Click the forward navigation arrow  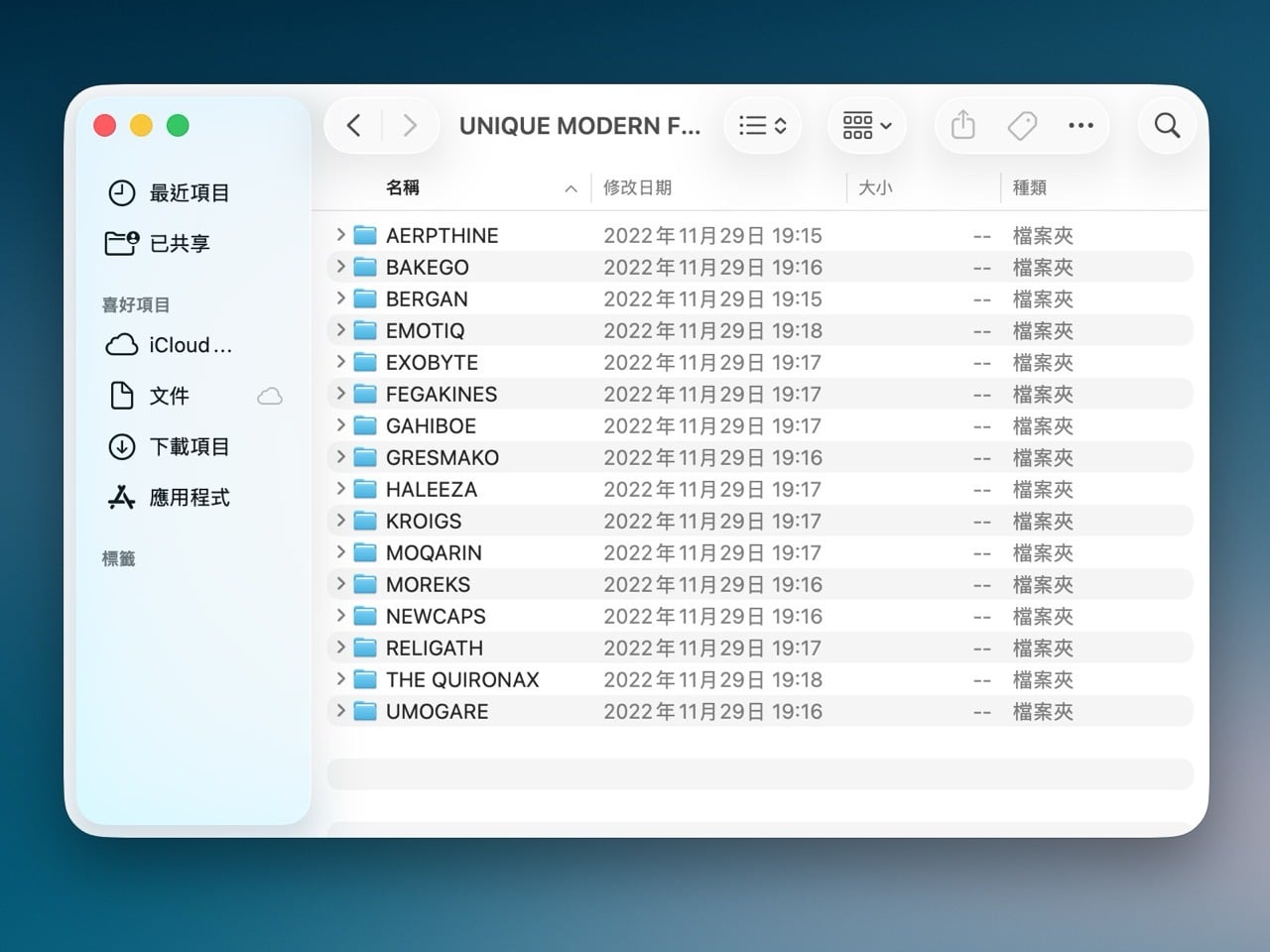[x=410, y=125]
